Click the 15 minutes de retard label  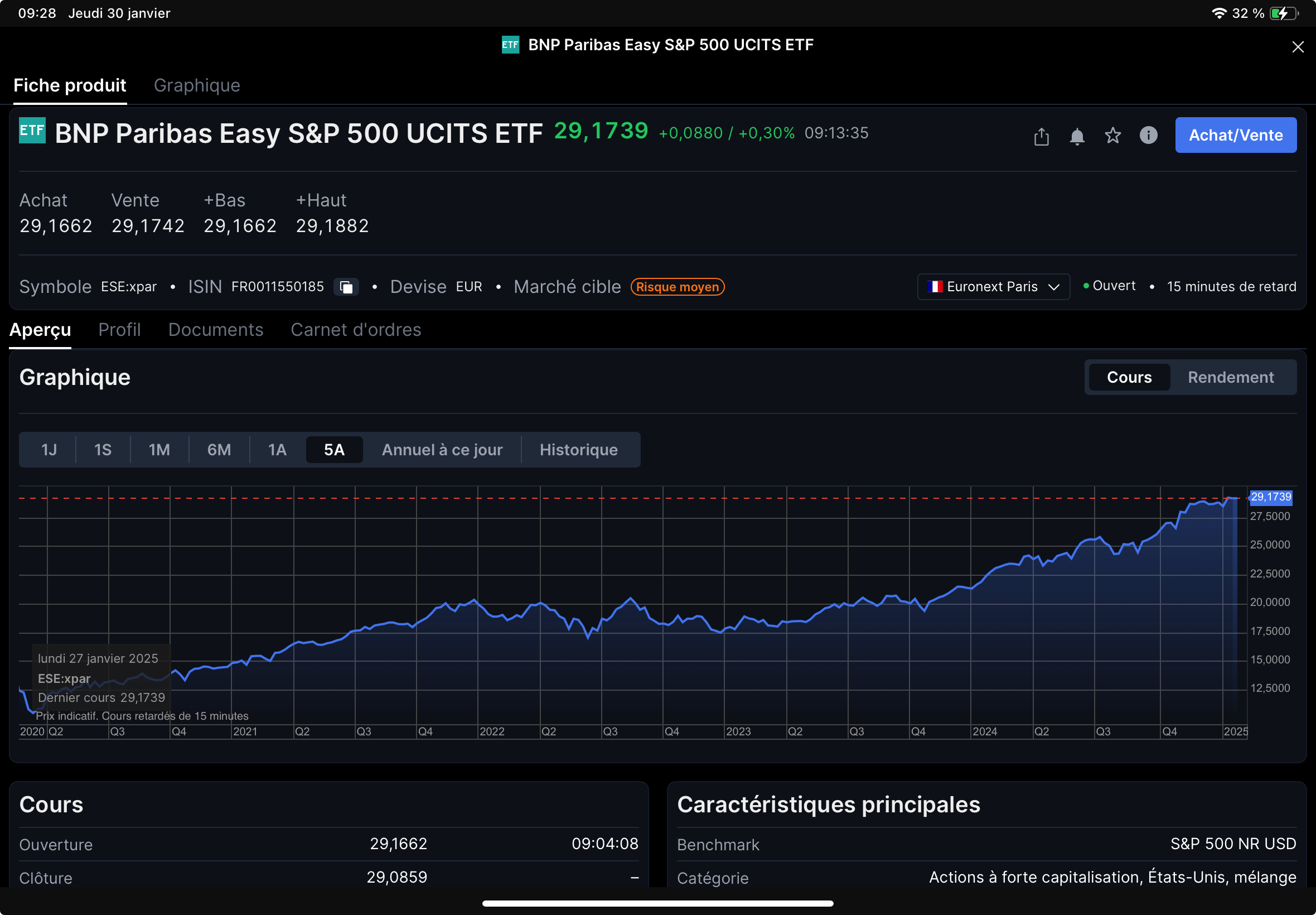[x=1231, y=287]
